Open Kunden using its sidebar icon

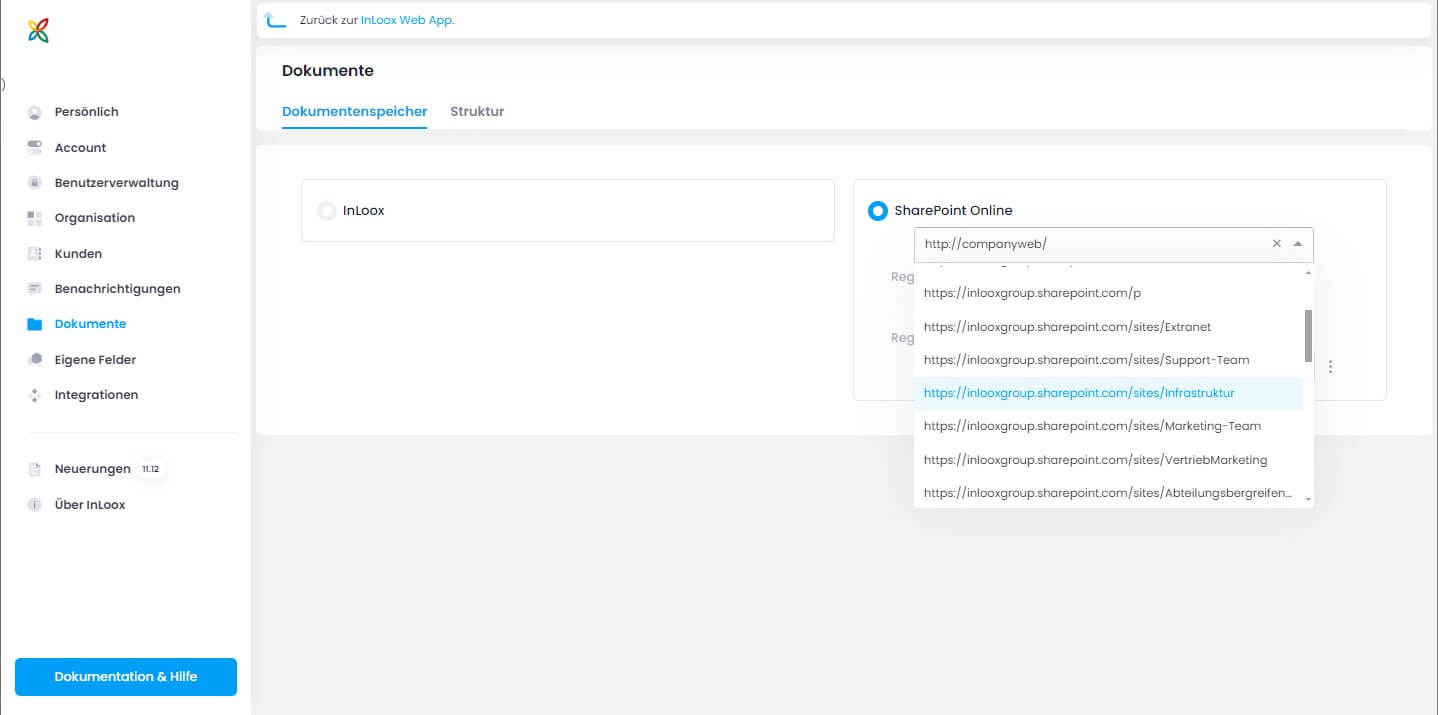pyautogui.click(x=35, y=253)
